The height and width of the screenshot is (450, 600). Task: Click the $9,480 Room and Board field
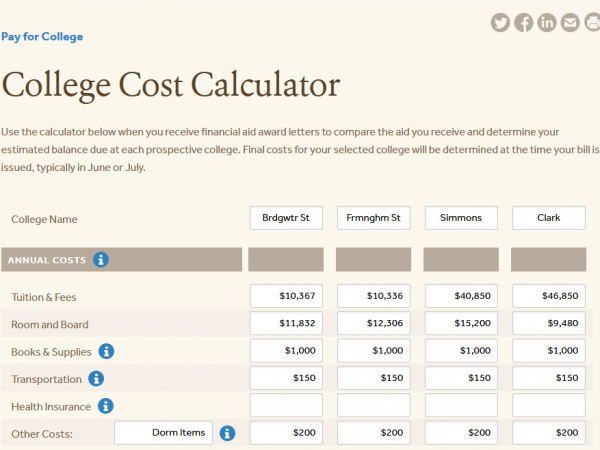click(549, 324)
